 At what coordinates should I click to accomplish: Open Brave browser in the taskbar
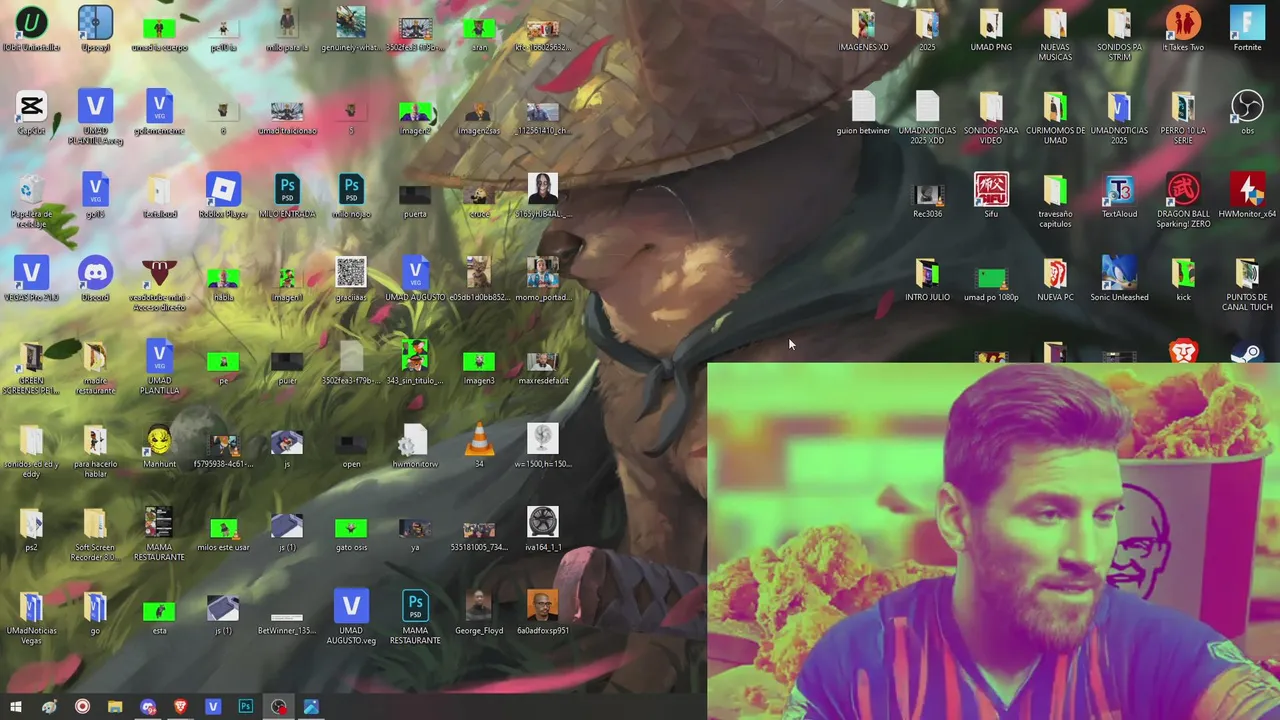pos(180,707)
